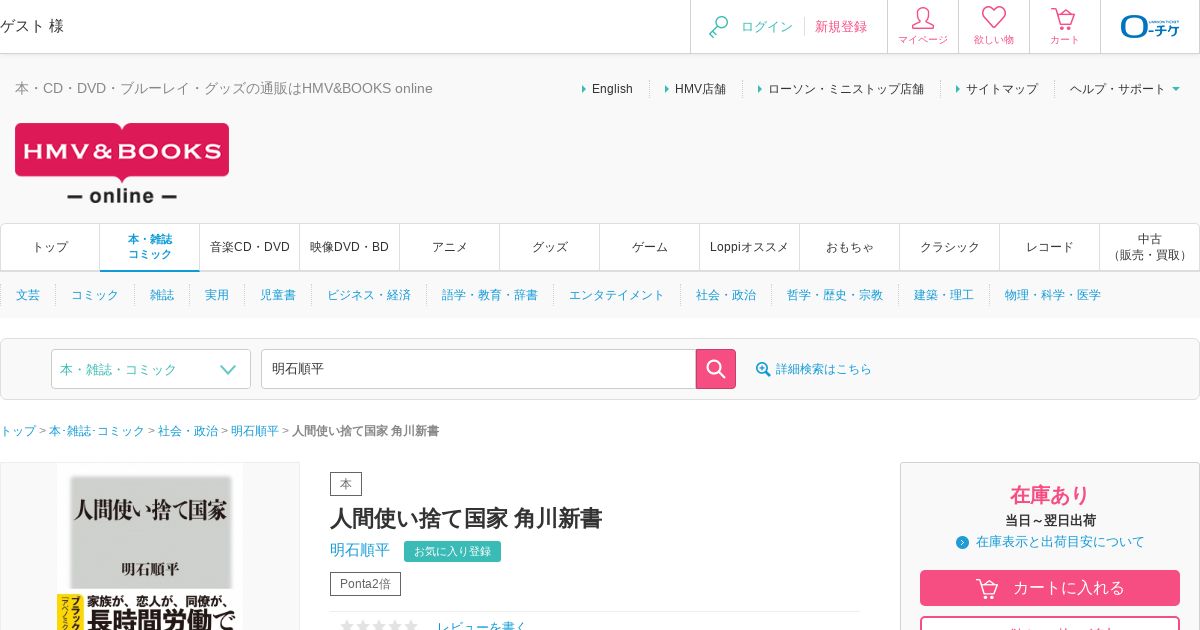The image size is (1200, 630).
Task: Click the search field containing 明石順平
Action: (x=478, y=369)
